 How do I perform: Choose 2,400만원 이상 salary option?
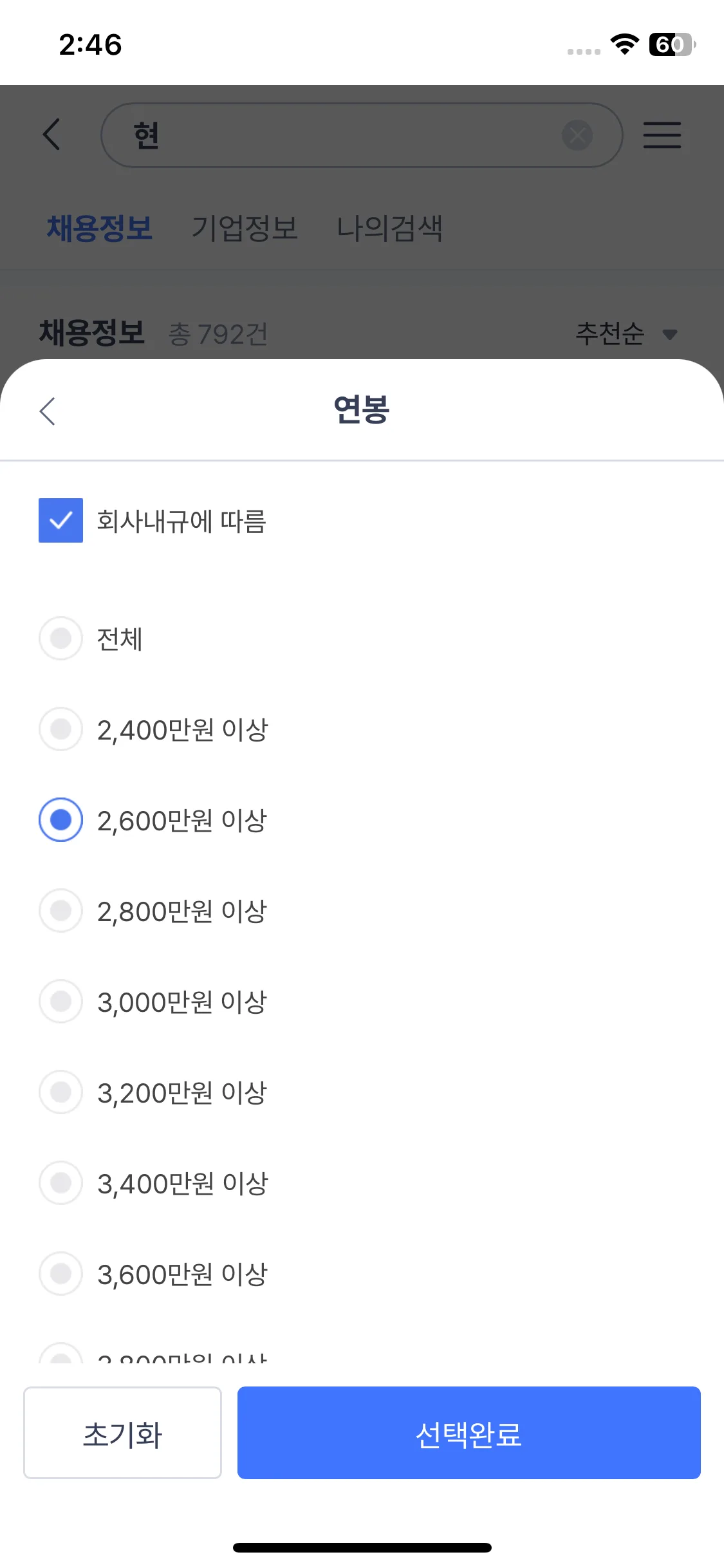(x=60, y=729)
